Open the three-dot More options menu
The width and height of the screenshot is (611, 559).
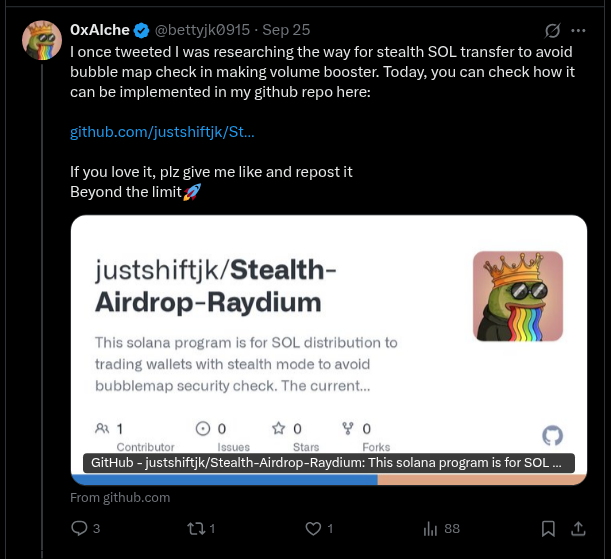578,31
